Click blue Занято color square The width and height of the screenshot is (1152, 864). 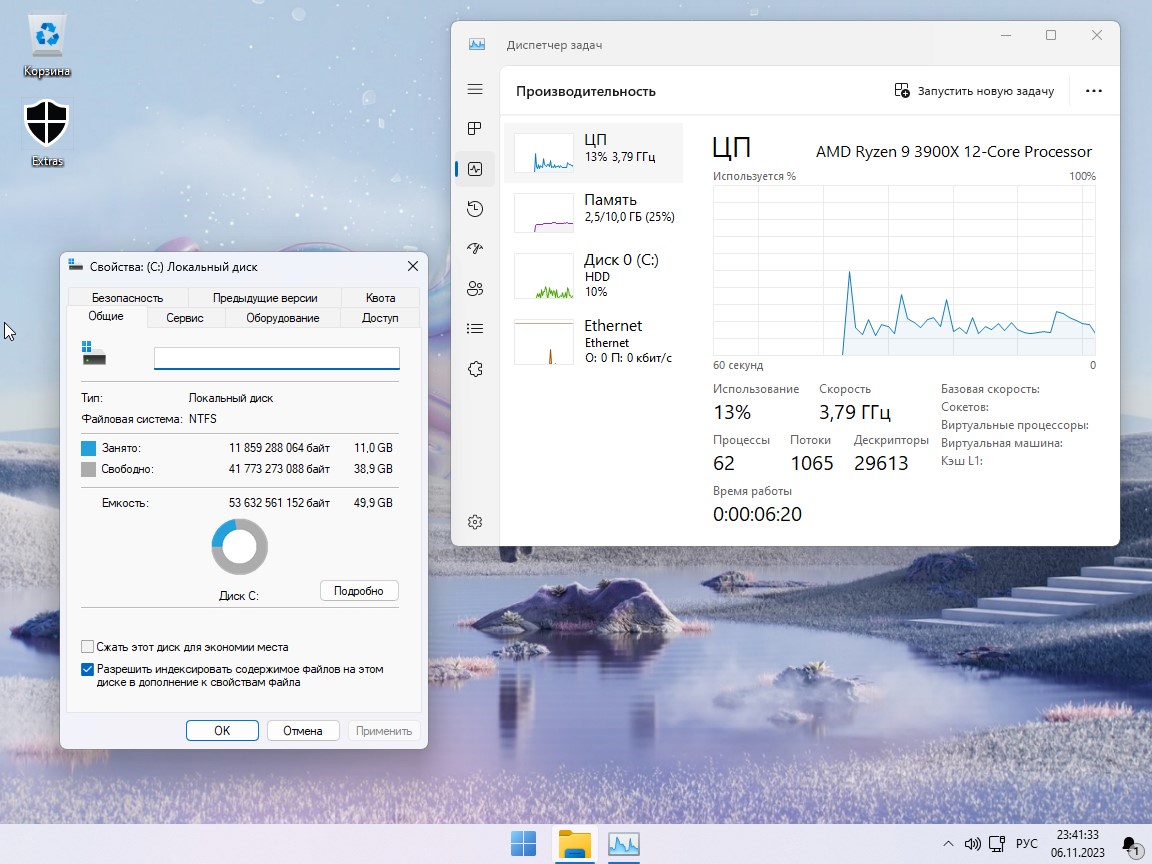[x=88, y=448]
